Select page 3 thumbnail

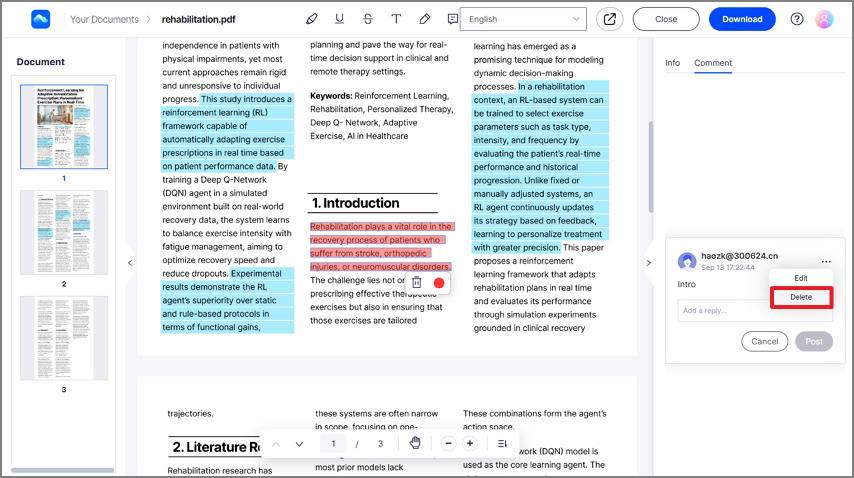(x=64, y=338)
